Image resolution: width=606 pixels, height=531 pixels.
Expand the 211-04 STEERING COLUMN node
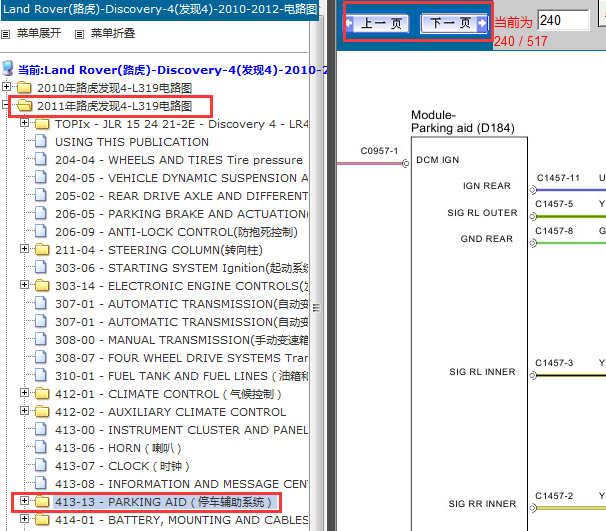[24, 248]
